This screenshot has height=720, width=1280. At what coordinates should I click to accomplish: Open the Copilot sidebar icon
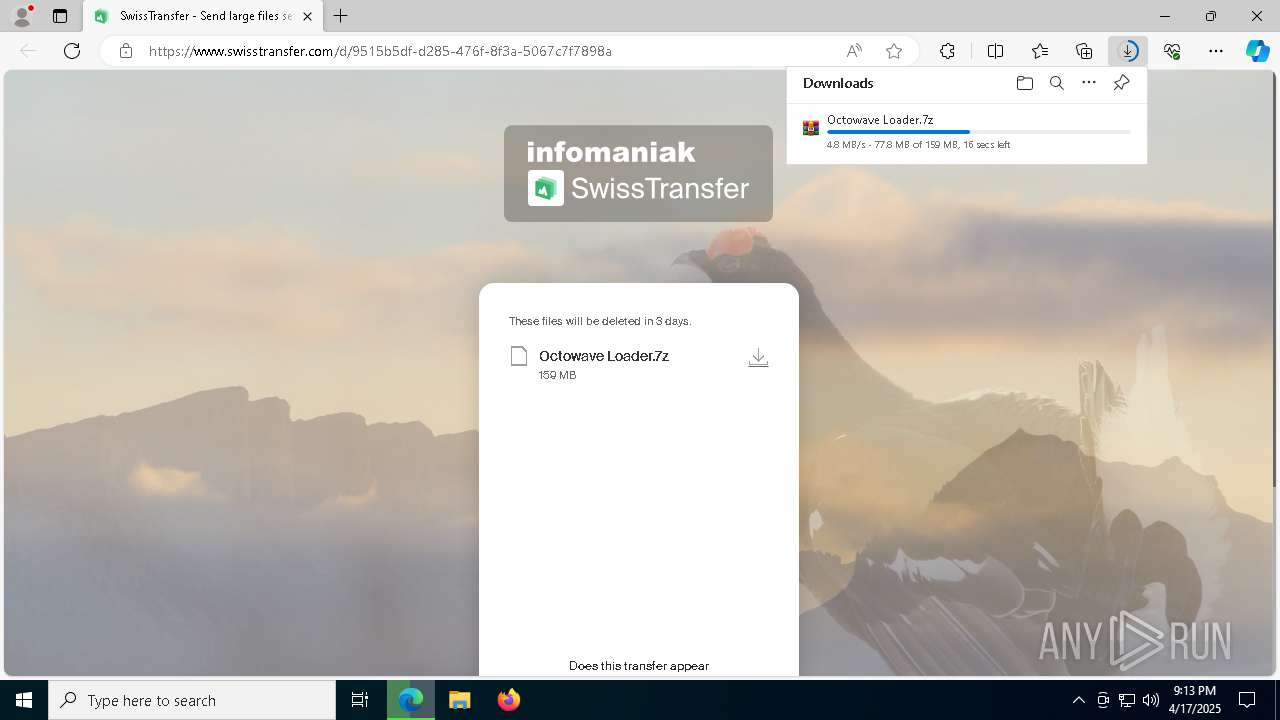(1258, 51)
